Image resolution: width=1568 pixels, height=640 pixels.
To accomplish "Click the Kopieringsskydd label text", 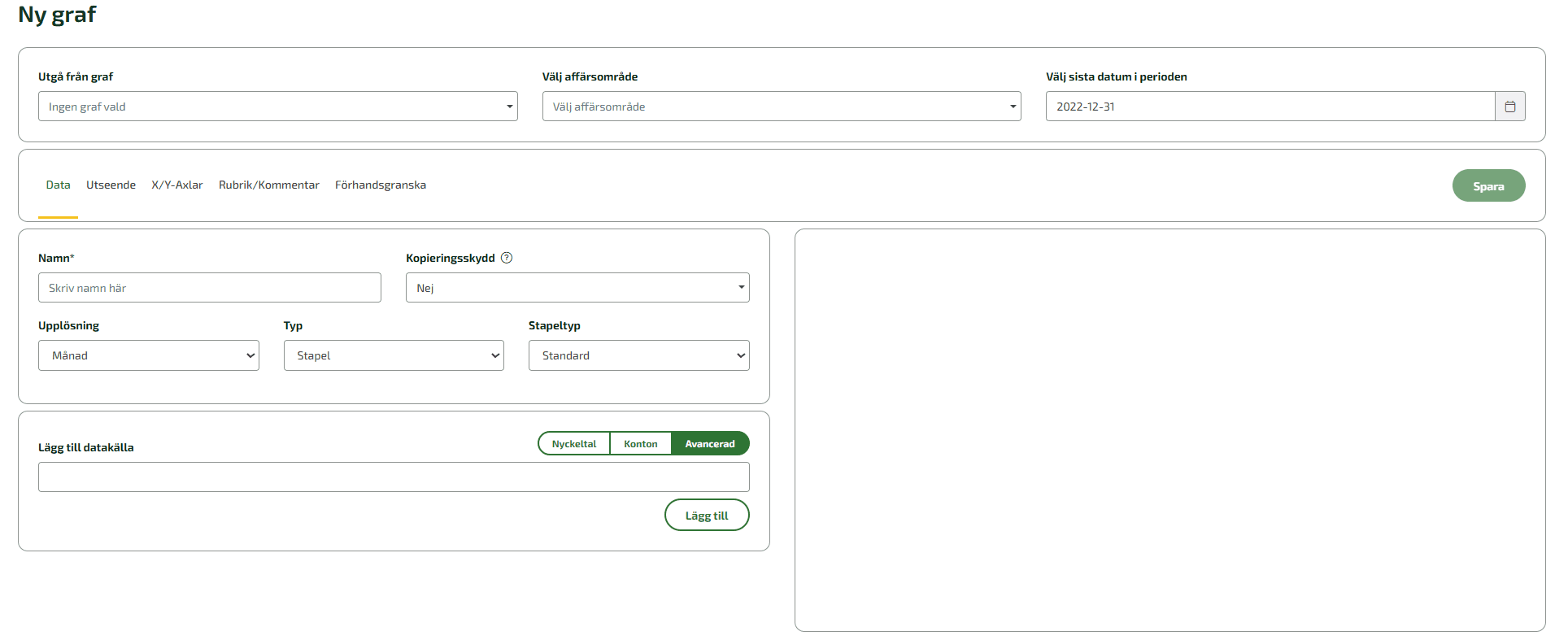I will [x=451, y=258].
